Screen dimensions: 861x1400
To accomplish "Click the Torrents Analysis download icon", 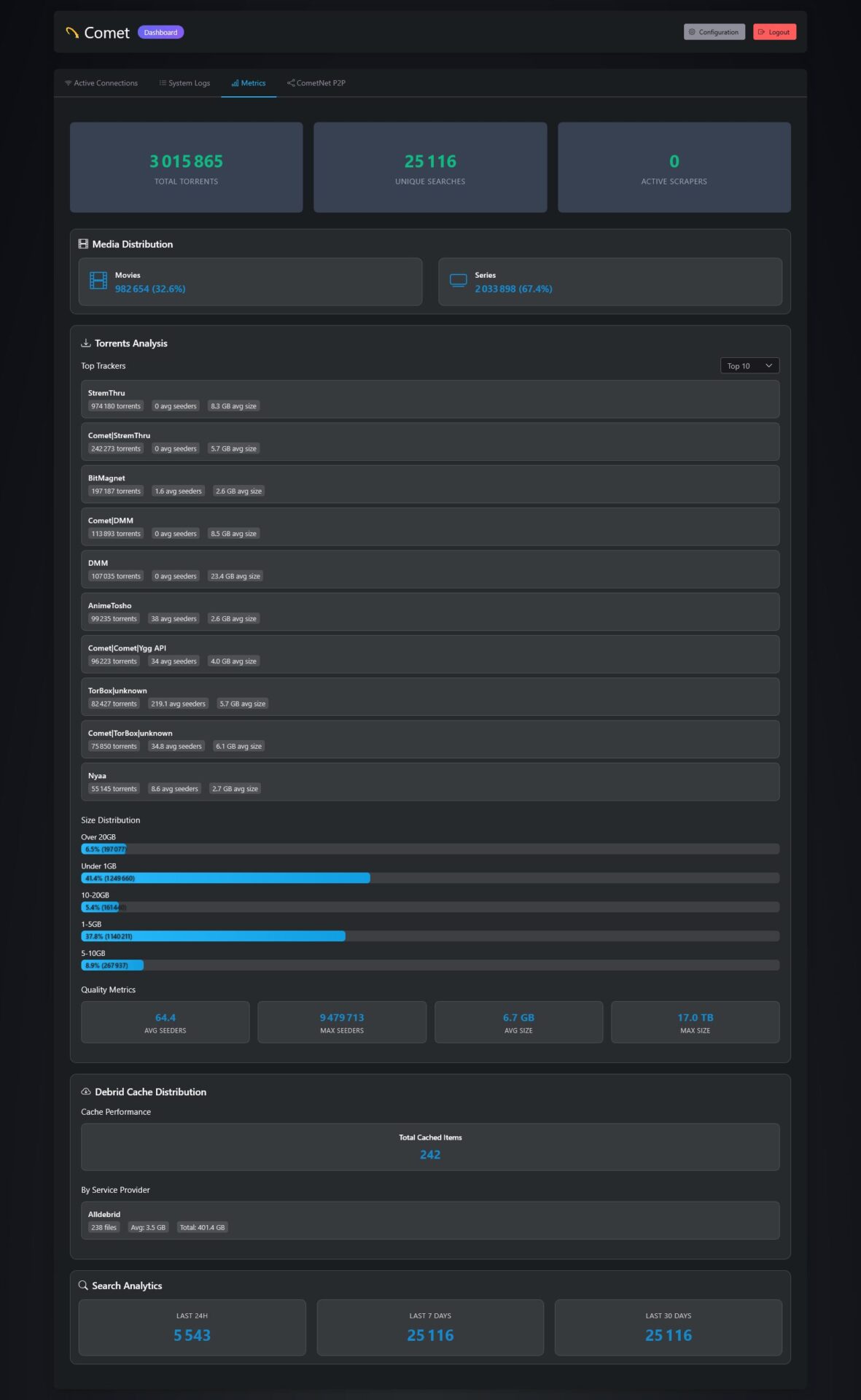I will pyautogui.click(x=86, y=343).
